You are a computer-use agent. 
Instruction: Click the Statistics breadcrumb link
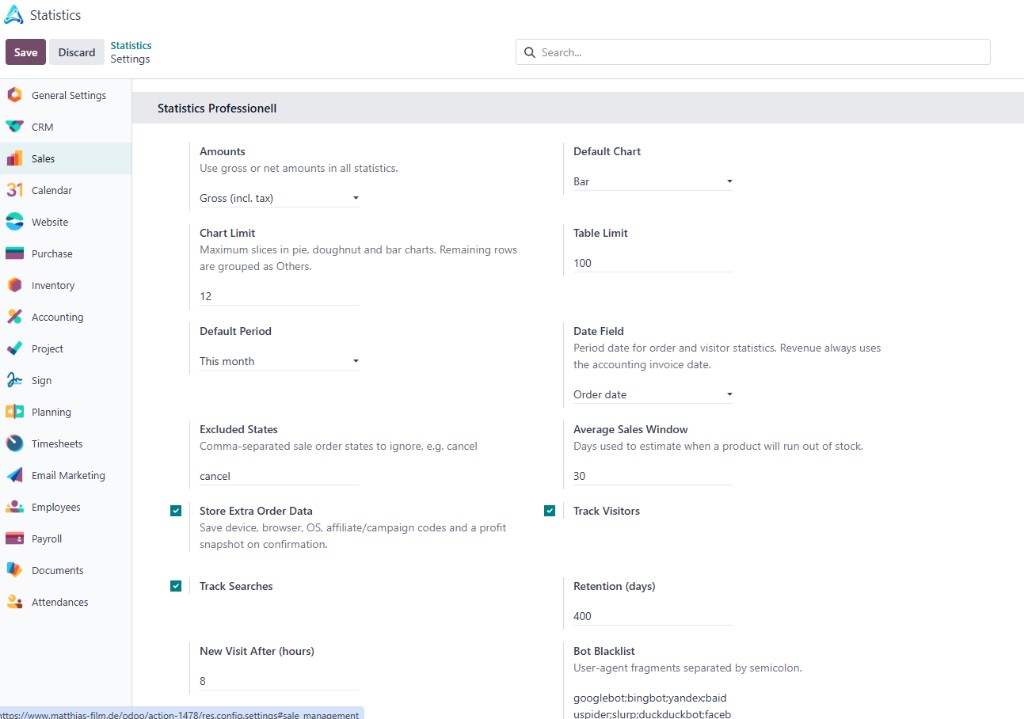coord(131,45)
